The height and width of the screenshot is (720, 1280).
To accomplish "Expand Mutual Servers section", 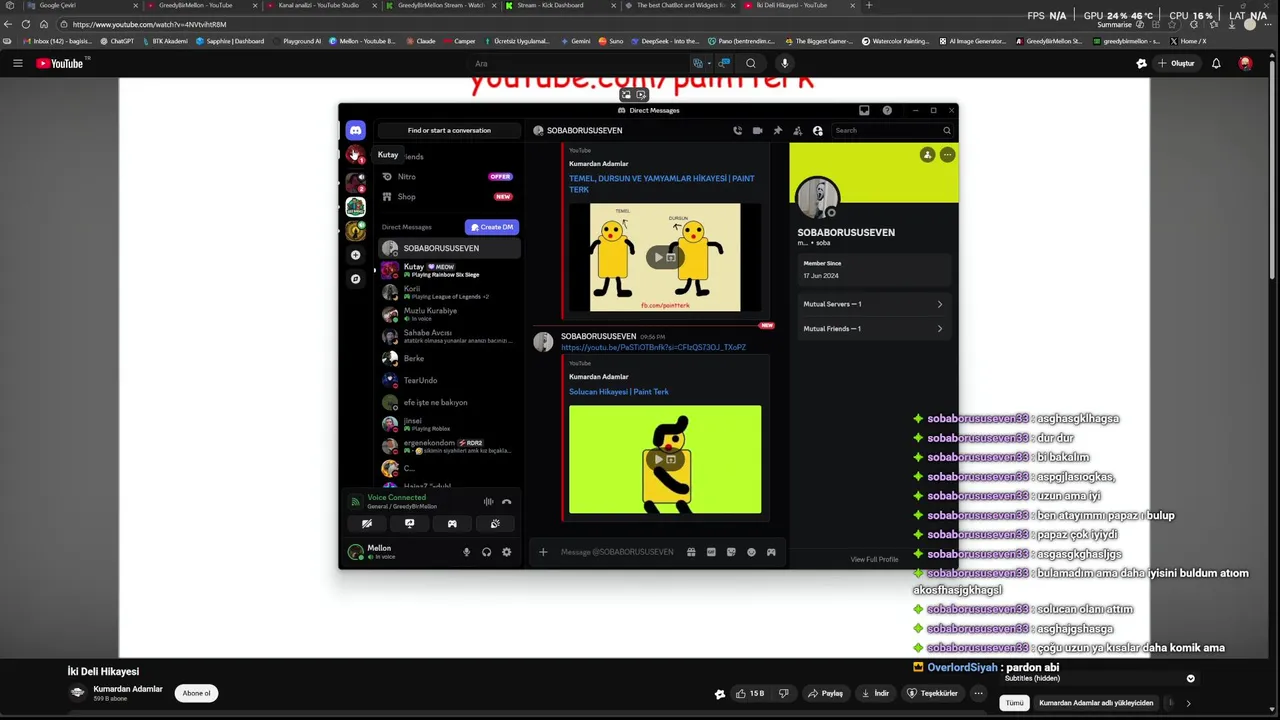I will coord(872,304).
